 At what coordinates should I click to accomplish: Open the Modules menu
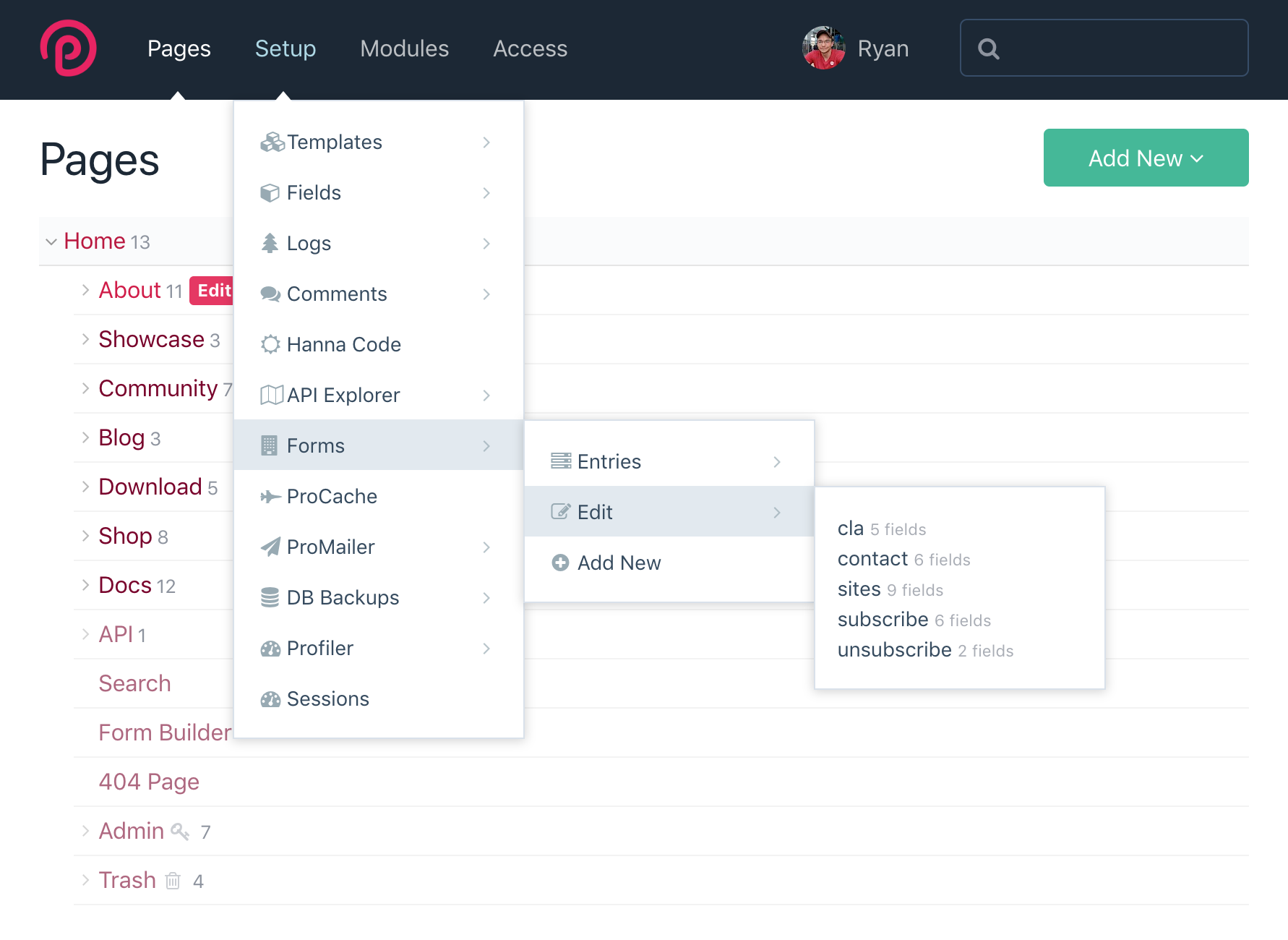pos(405,48)
